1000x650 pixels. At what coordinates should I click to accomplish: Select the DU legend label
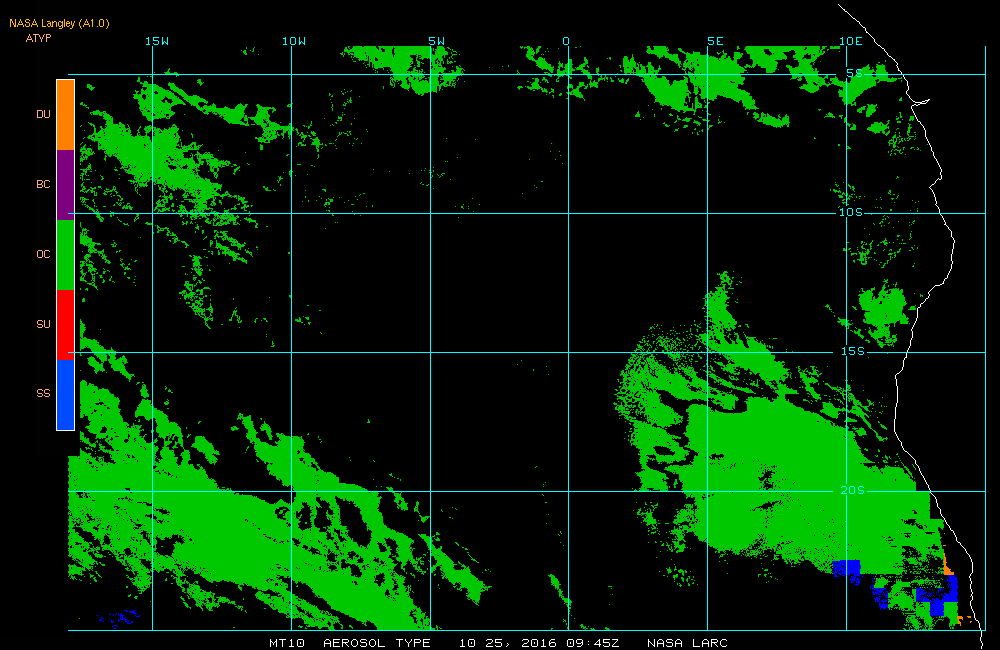click(x=43, y=114)
